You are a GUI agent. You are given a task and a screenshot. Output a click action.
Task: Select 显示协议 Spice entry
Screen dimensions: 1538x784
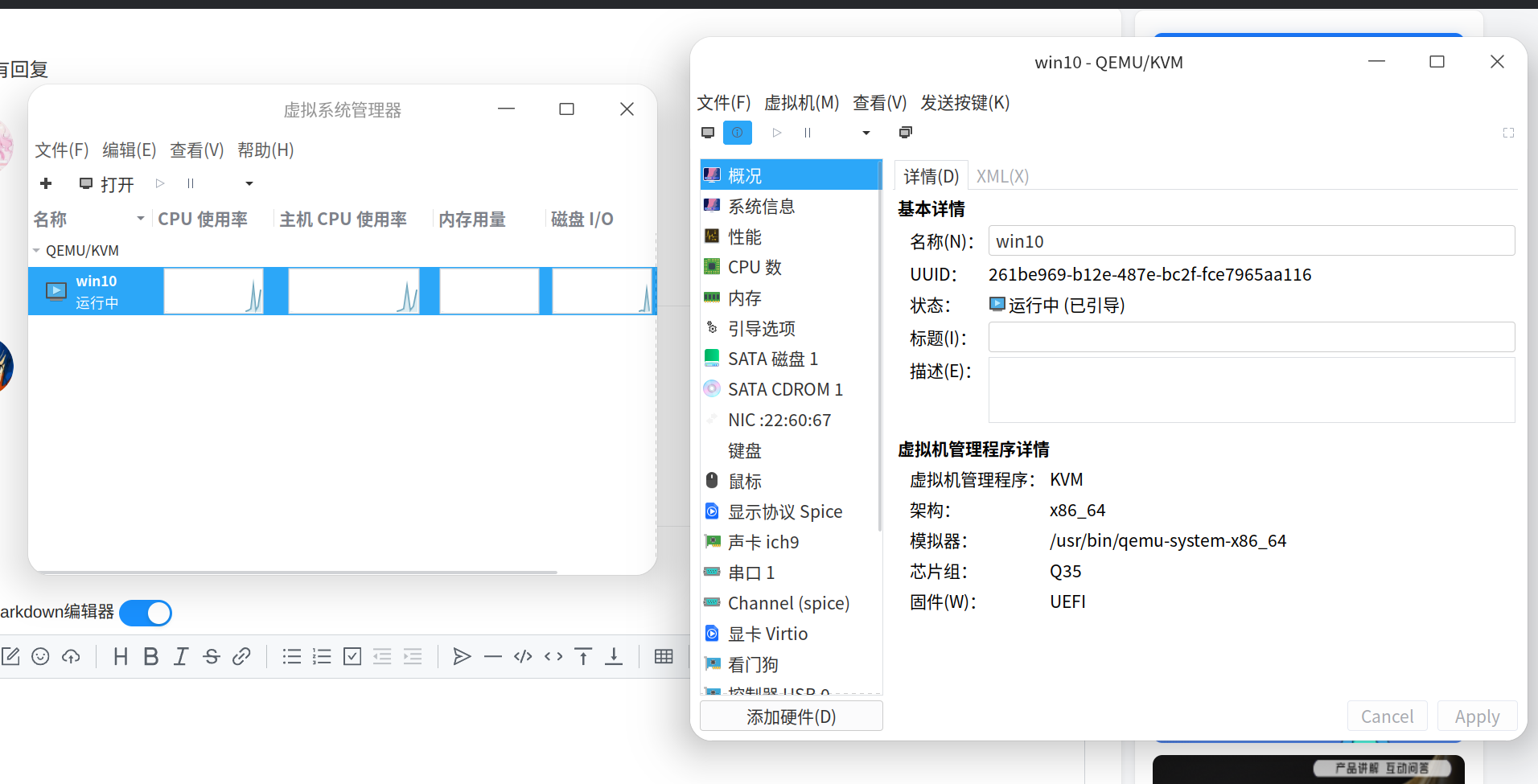792,512
